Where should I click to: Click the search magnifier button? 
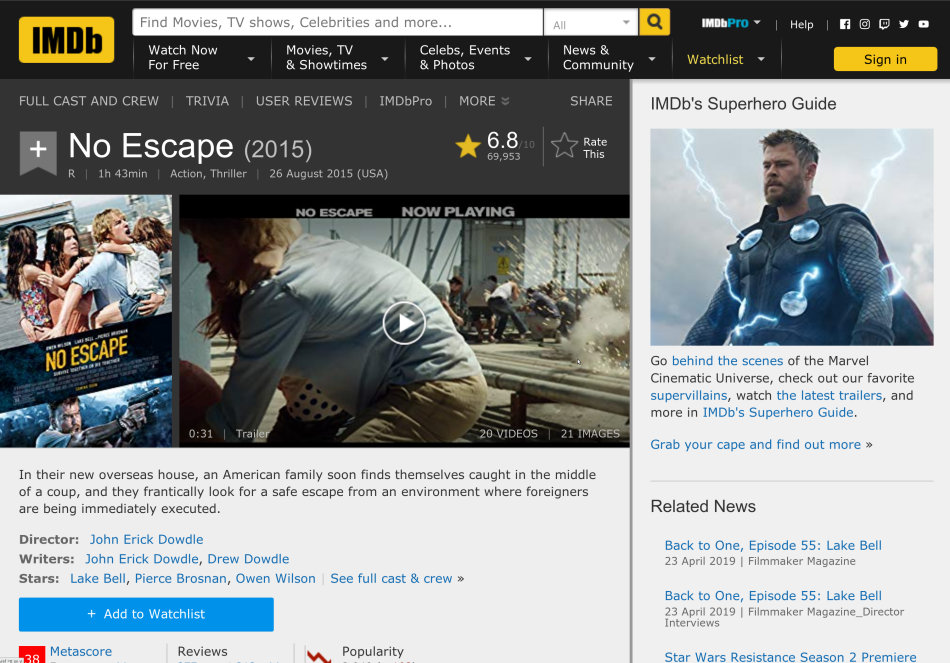click(x=654, y=22)
